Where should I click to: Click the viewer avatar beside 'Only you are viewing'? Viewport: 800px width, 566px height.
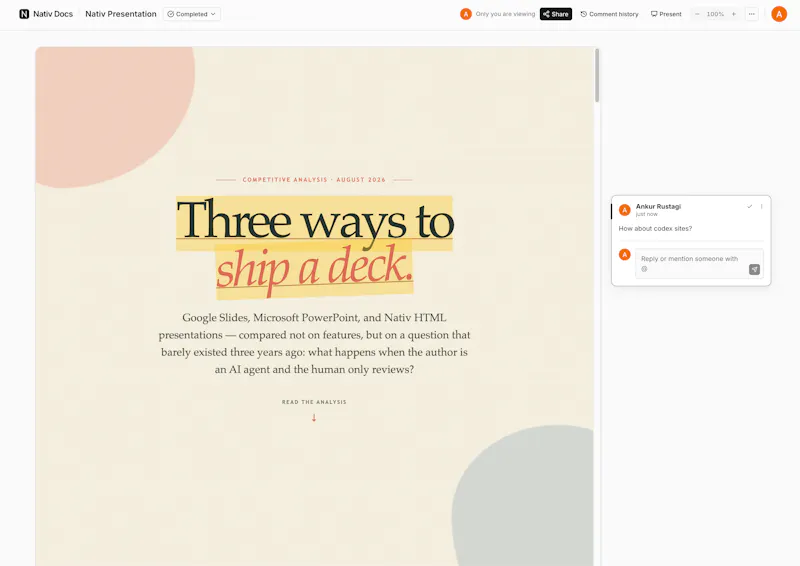[465, 14]
